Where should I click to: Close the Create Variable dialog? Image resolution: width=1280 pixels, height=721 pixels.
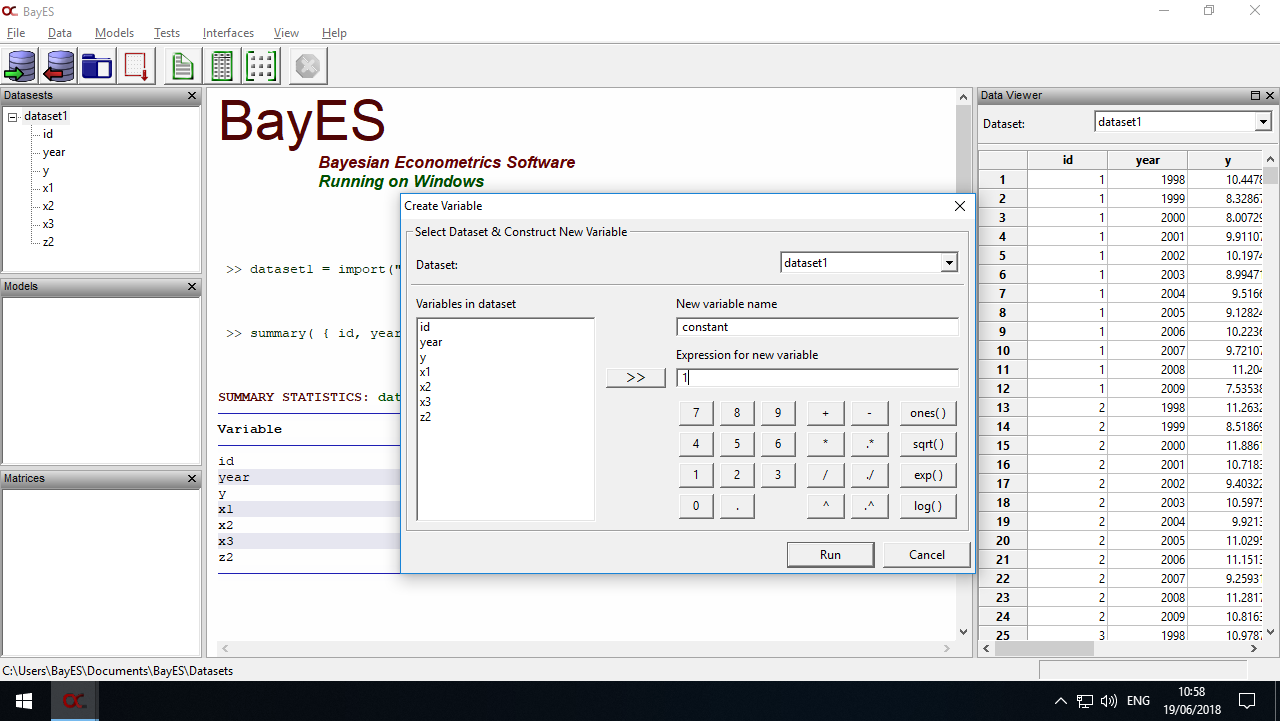(x=960, y=206)
